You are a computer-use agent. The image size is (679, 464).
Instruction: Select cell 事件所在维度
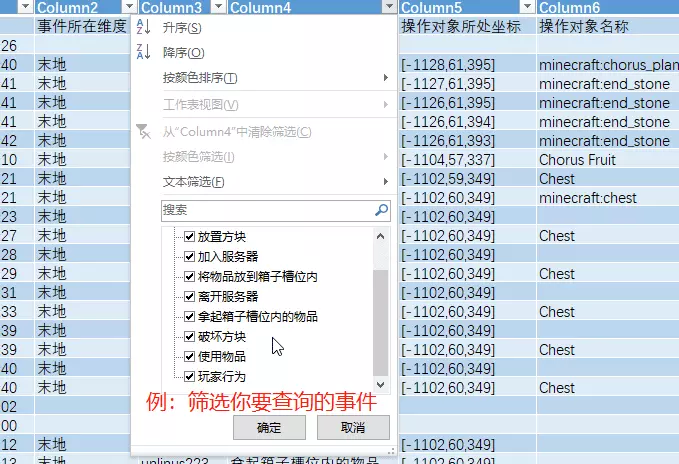tap(82, 26)
